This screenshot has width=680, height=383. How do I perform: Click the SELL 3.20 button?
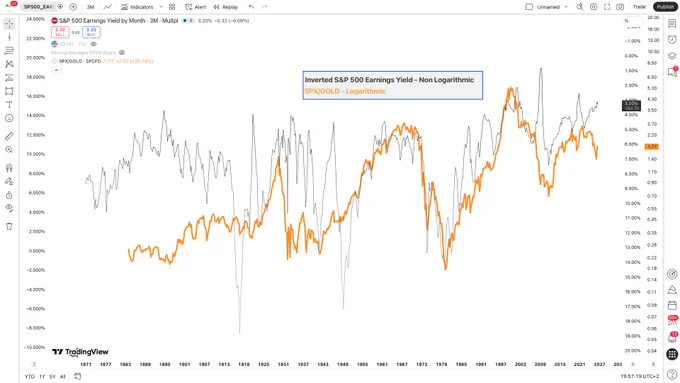[60, 32]
